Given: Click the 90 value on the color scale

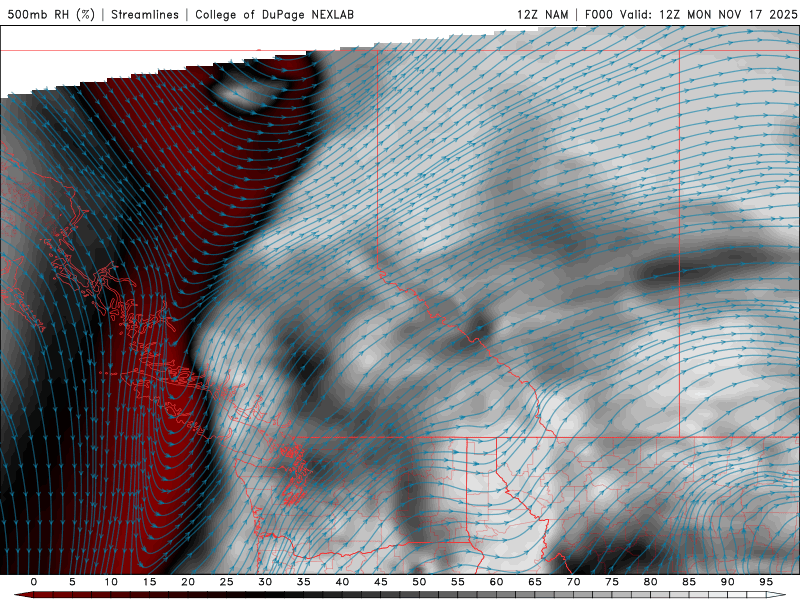Looking at the screenshot, I should coord(727,582).
